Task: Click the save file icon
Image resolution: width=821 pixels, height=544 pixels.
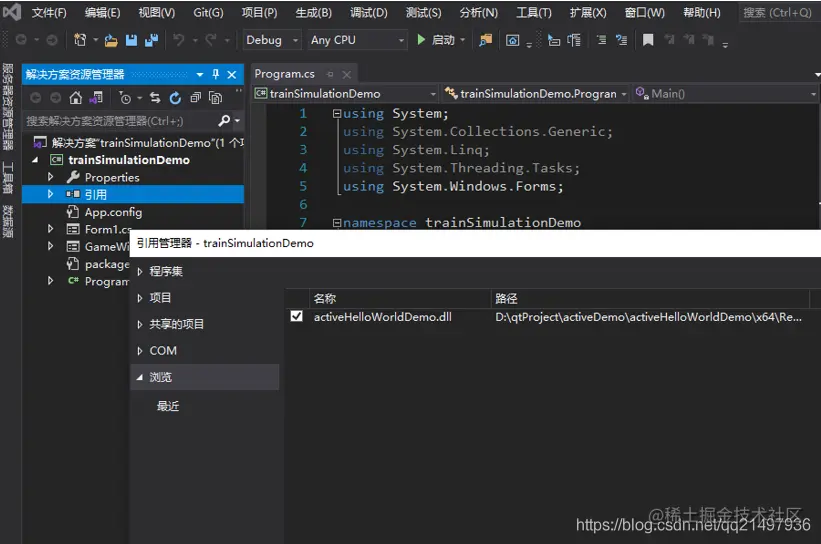Action: (131, 40)
